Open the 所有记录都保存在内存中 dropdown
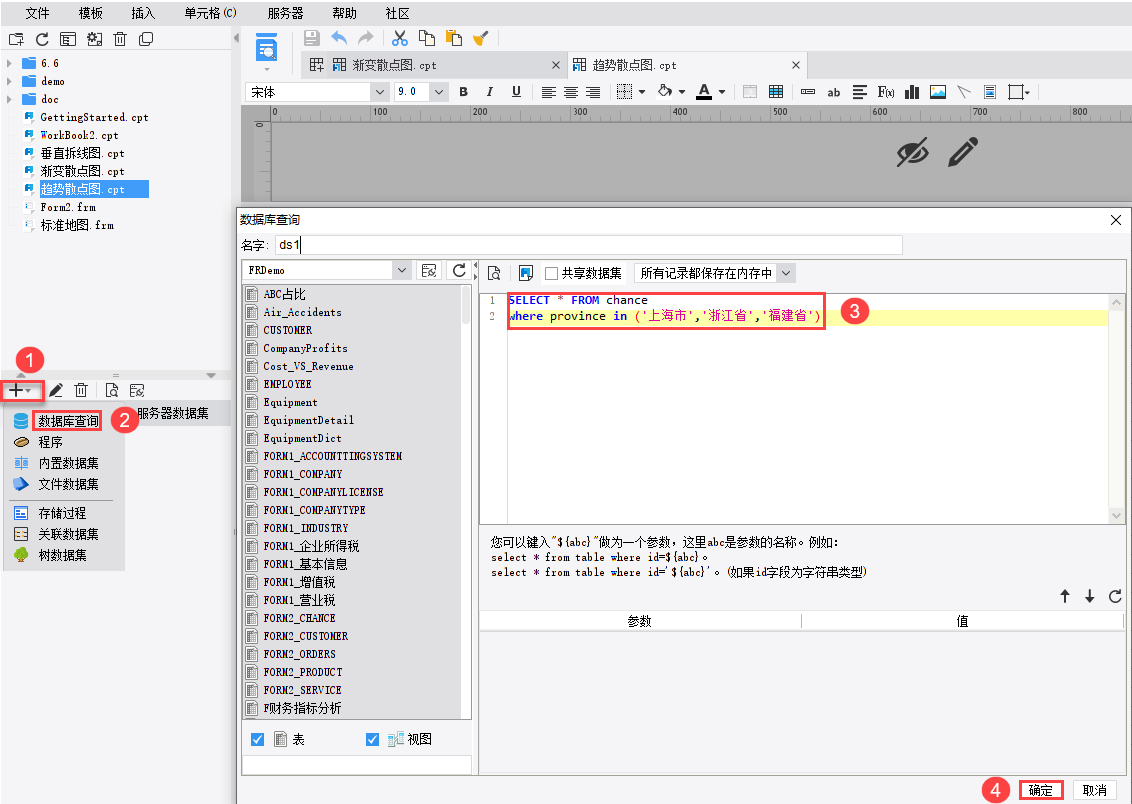 point(785,273)
